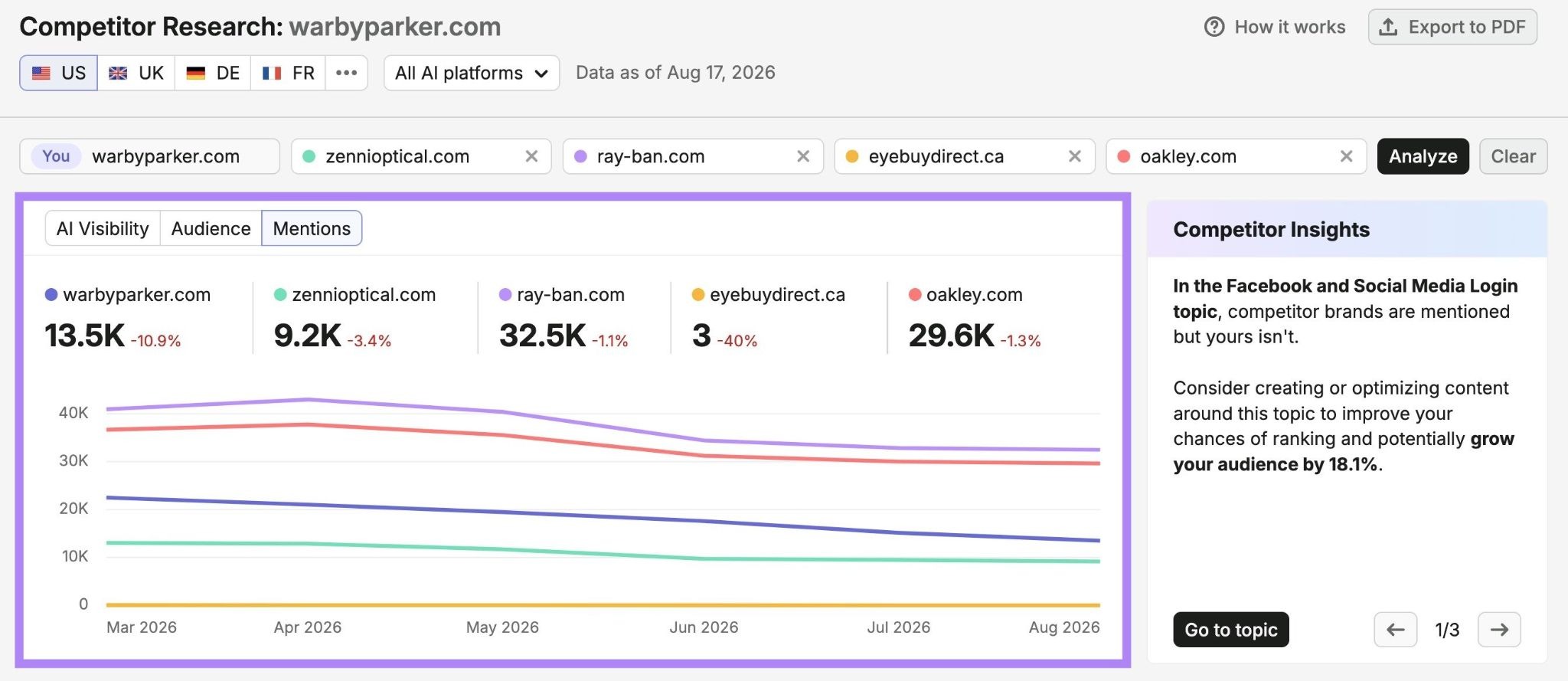Click the ray-ban.com input field
This screenshot has width=1568, height=681.
pyautogui.click(x=693, y=156)
